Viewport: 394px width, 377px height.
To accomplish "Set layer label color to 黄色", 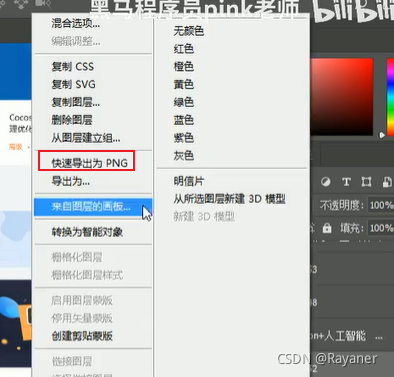I will [x=184, y=84].
